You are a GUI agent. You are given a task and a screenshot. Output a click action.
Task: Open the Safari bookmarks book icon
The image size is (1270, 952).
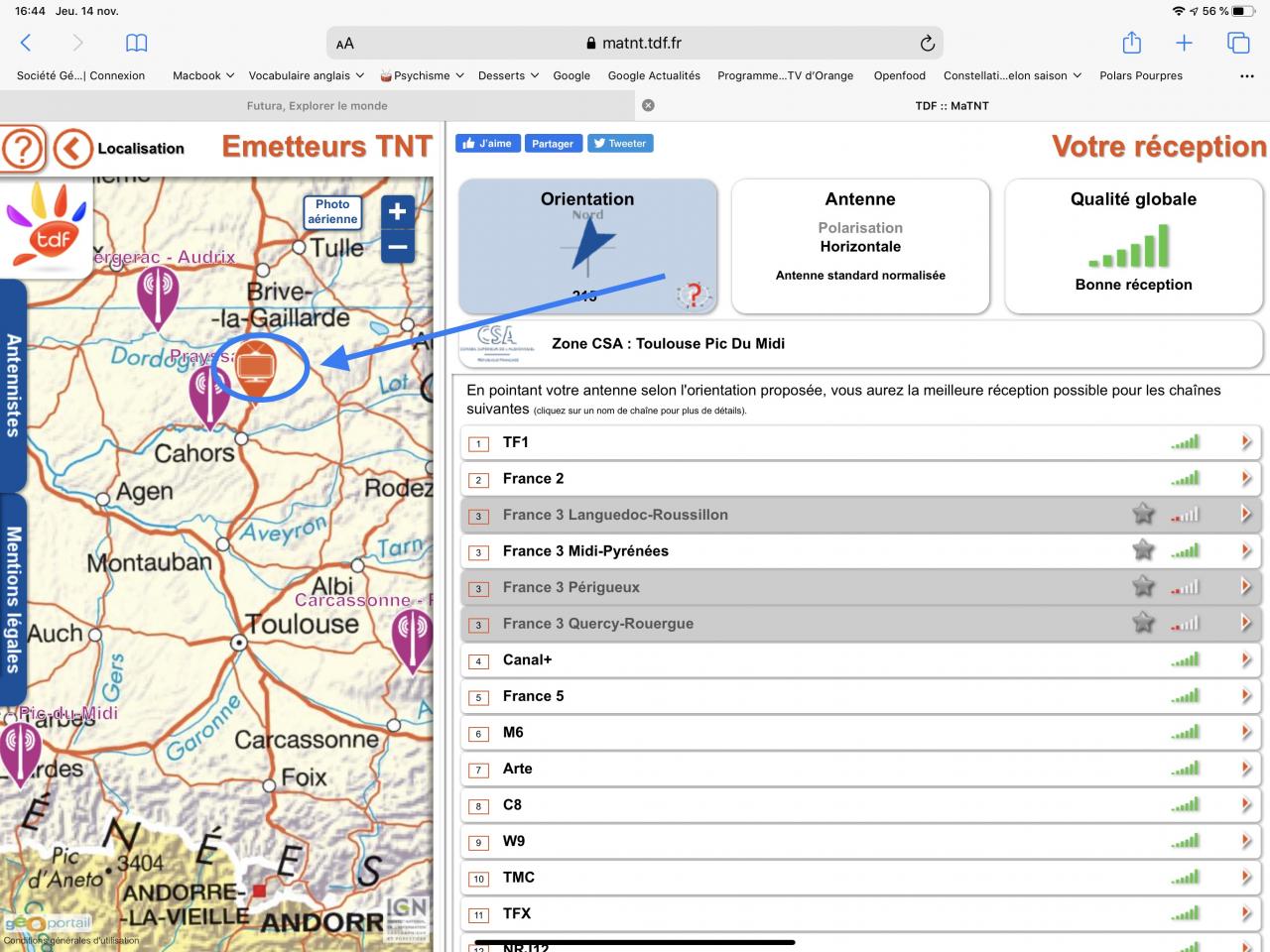[x=137, y=43]
